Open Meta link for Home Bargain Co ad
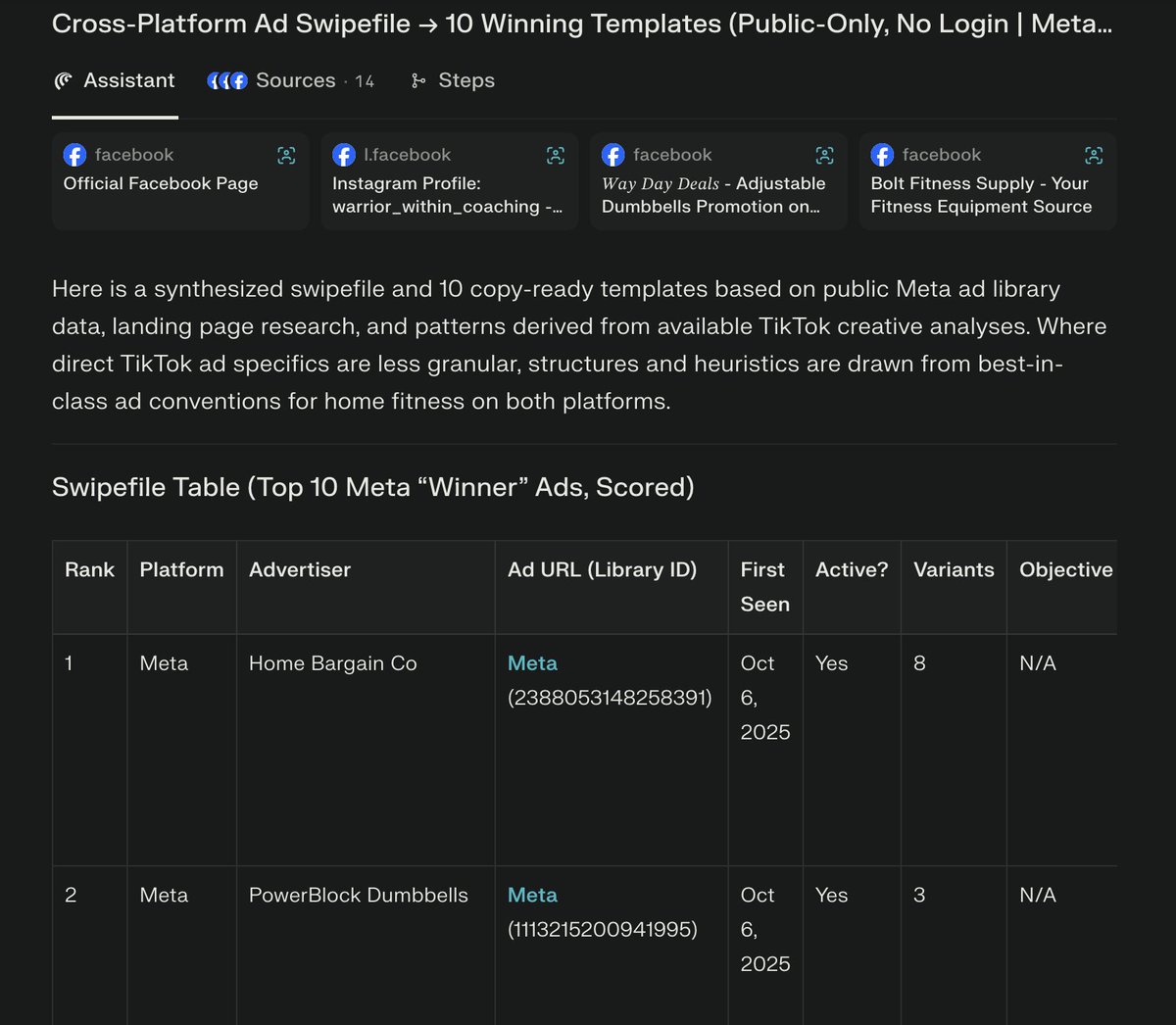 click(532, 663)
